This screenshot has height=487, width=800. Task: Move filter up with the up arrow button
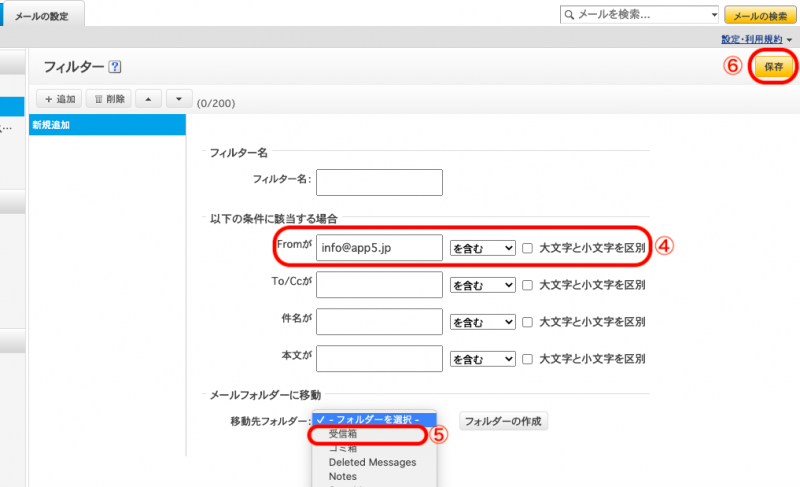[148, 99]
